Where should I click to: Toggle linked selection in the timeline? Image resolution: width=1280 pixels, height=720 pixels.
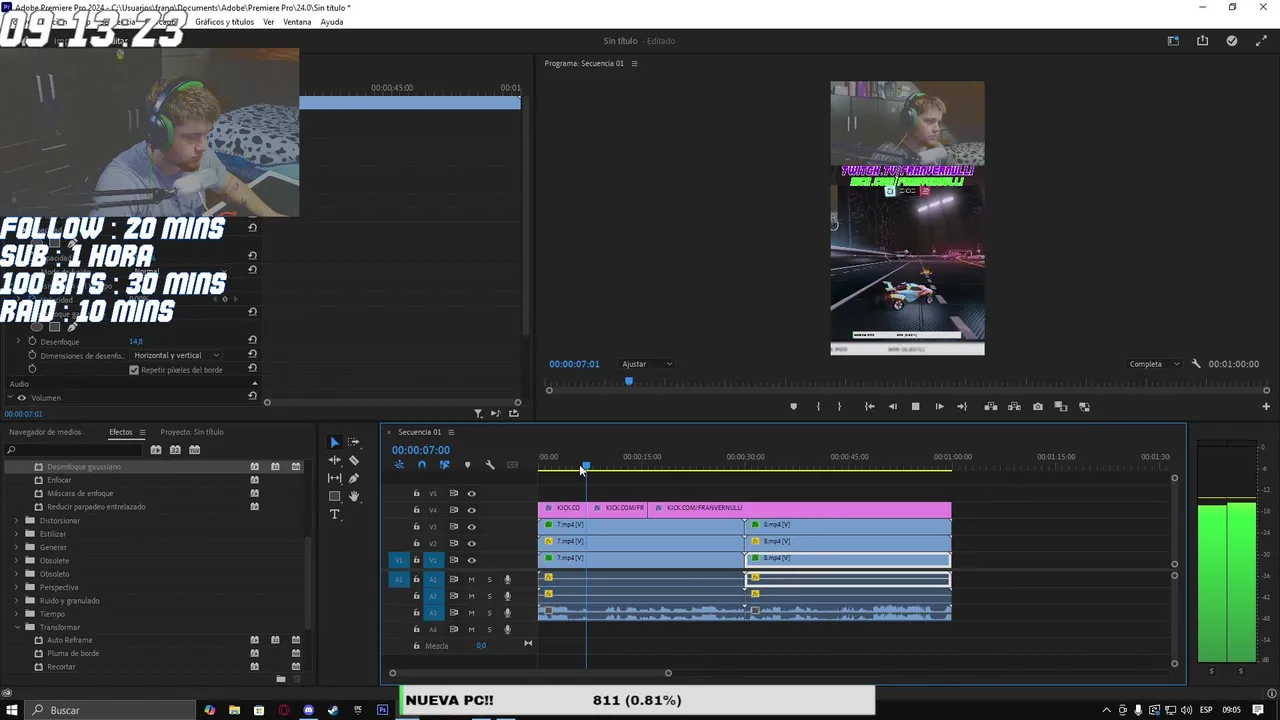[444, 465]
